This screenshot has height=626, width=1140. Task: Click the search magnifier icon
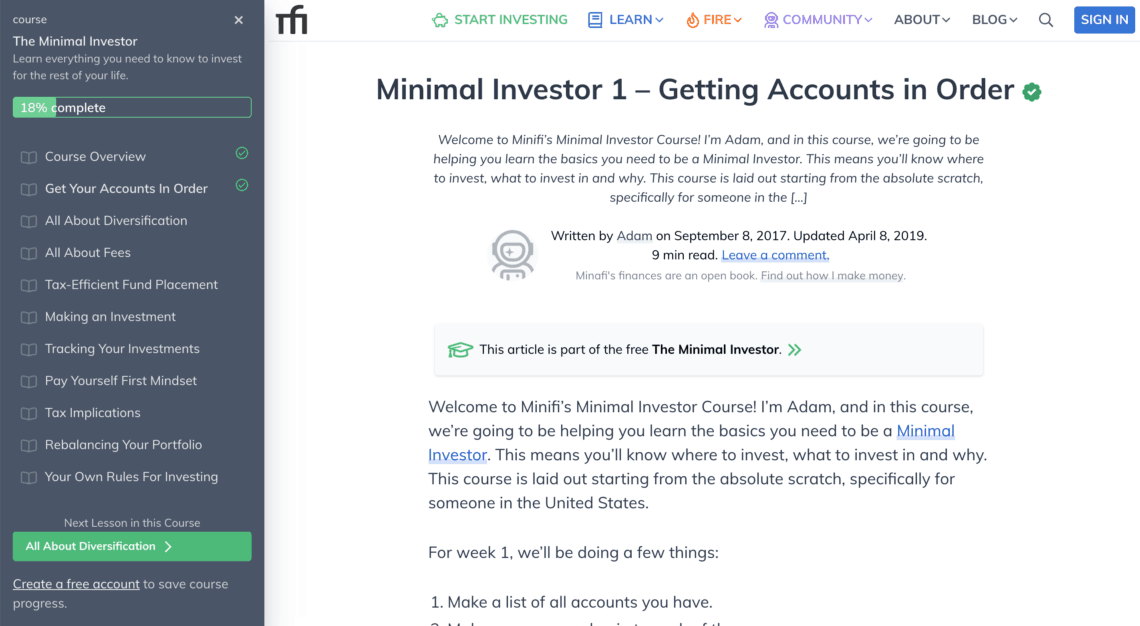[1046, 20]
